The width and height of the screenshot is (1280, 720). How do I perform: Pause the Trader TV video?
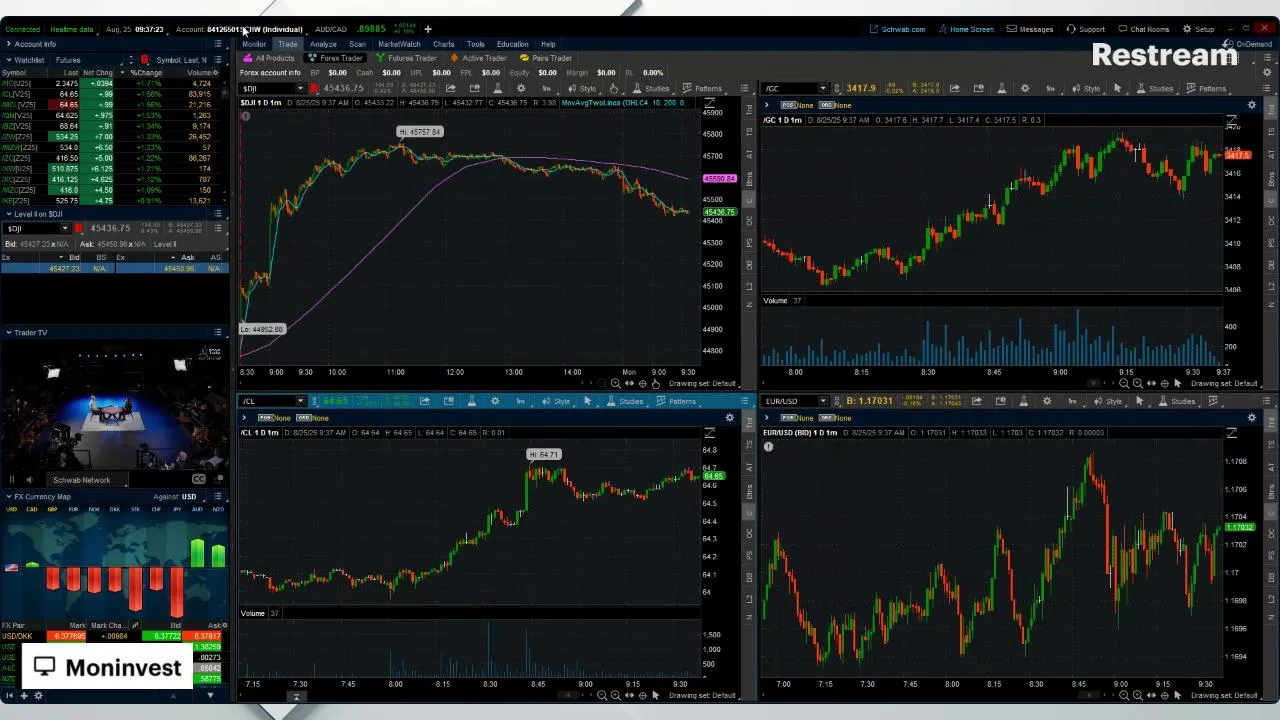12,480
